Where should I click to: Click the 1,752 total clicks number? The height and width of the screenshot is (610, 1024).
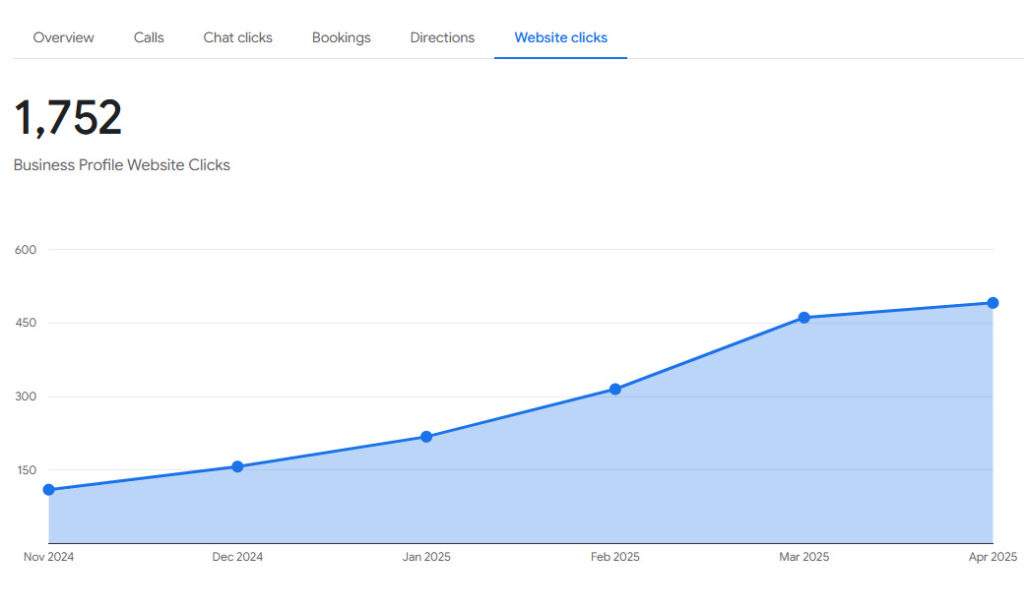point(68,118)
